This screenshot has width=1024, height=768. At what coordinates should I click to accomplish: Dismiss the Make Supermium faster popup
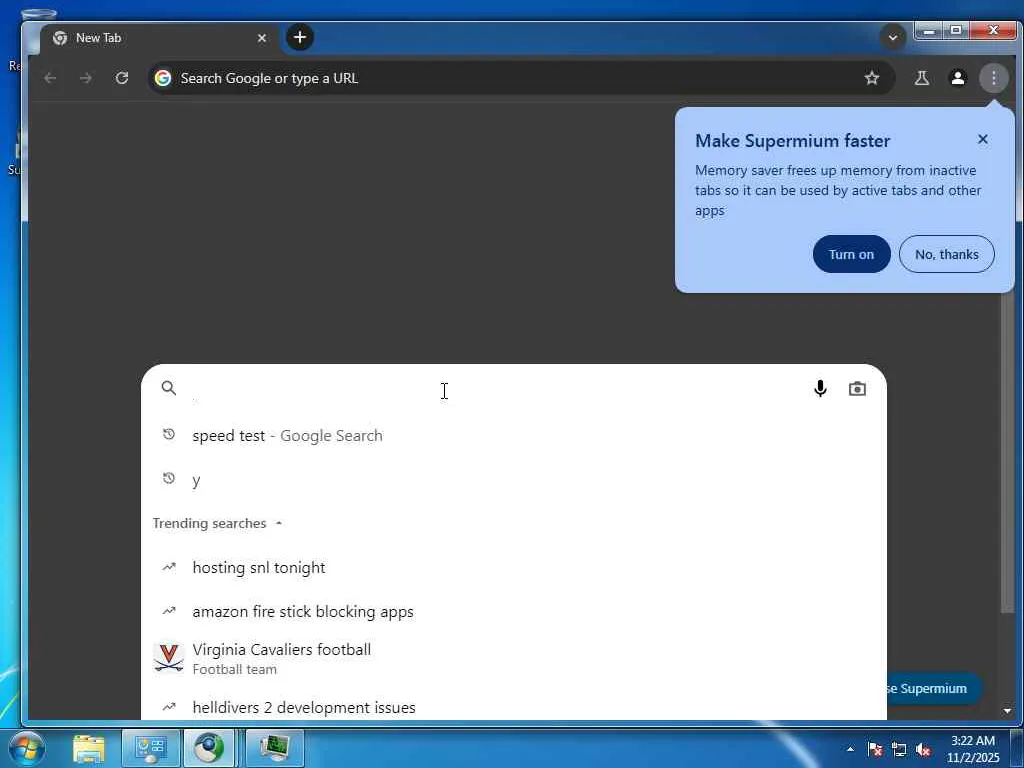[x=983, y=139]
